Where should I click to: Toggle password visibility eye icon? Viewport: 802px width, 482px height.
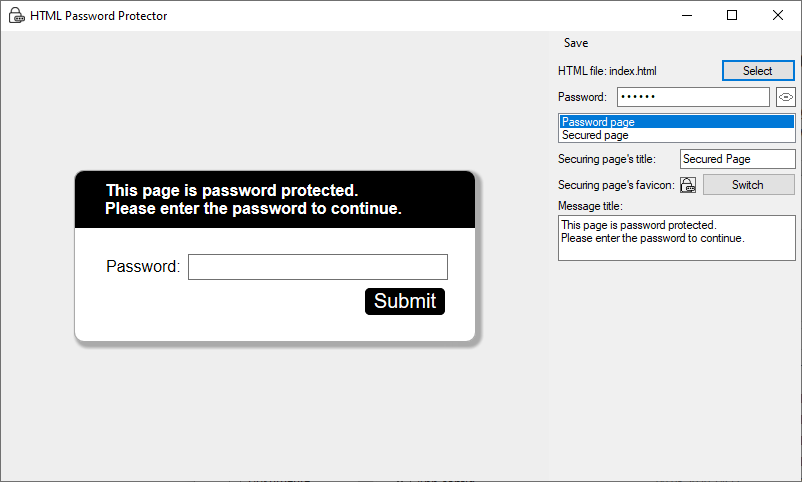pos(786,97)
